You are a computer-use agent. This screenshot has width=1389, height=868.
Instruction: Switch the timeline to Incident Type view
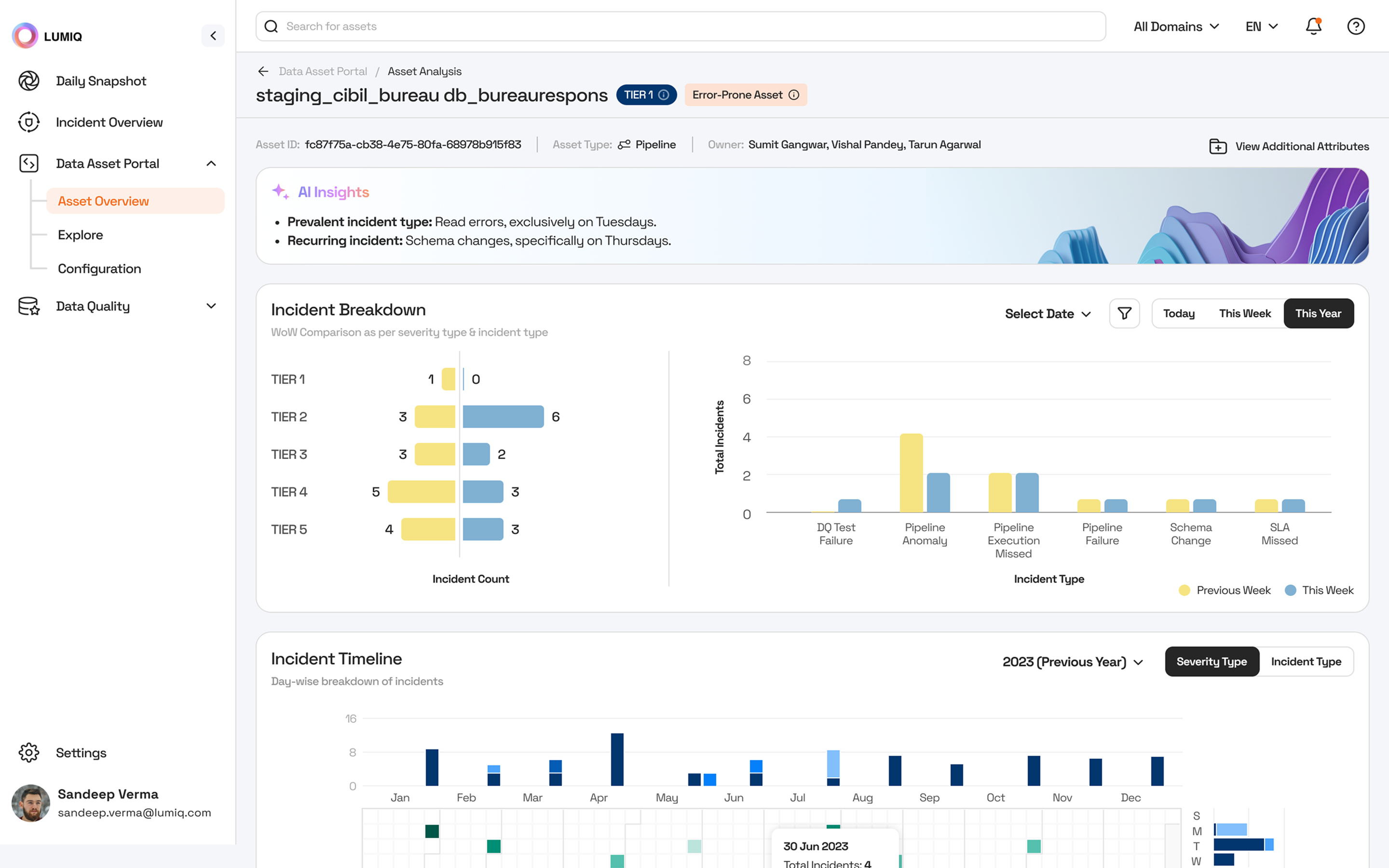[x=1306, y=661]
